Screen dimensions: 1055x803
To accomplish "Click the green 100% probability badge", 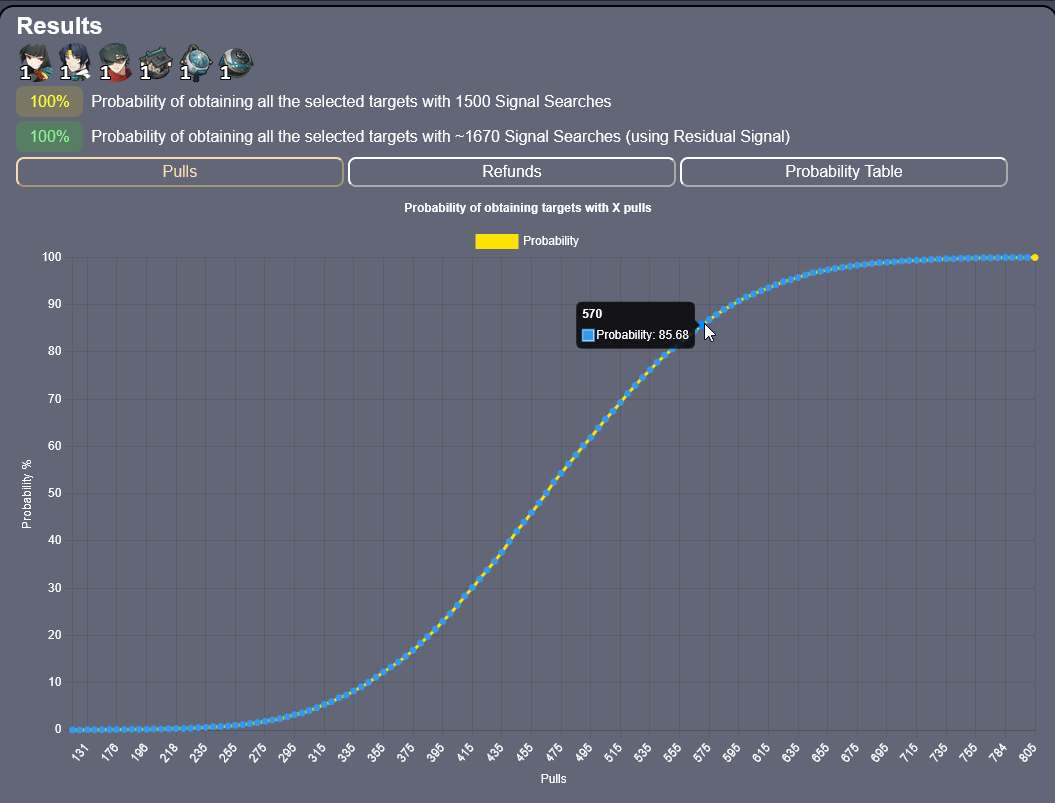I will [50, 137].
